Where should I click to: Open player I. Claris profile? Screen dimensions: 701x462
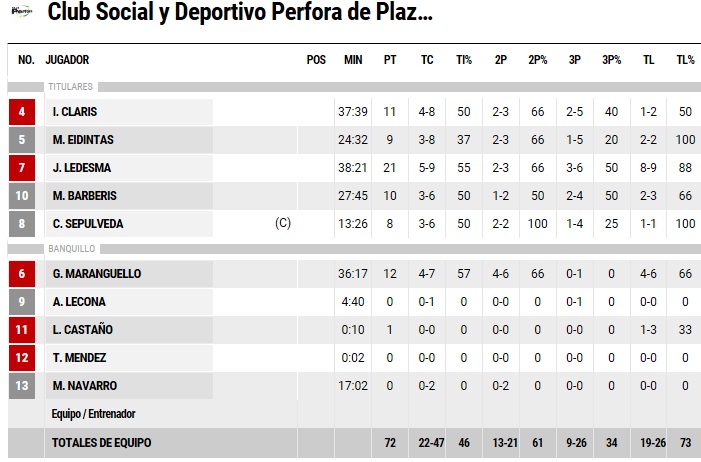[x=75, y=112]
